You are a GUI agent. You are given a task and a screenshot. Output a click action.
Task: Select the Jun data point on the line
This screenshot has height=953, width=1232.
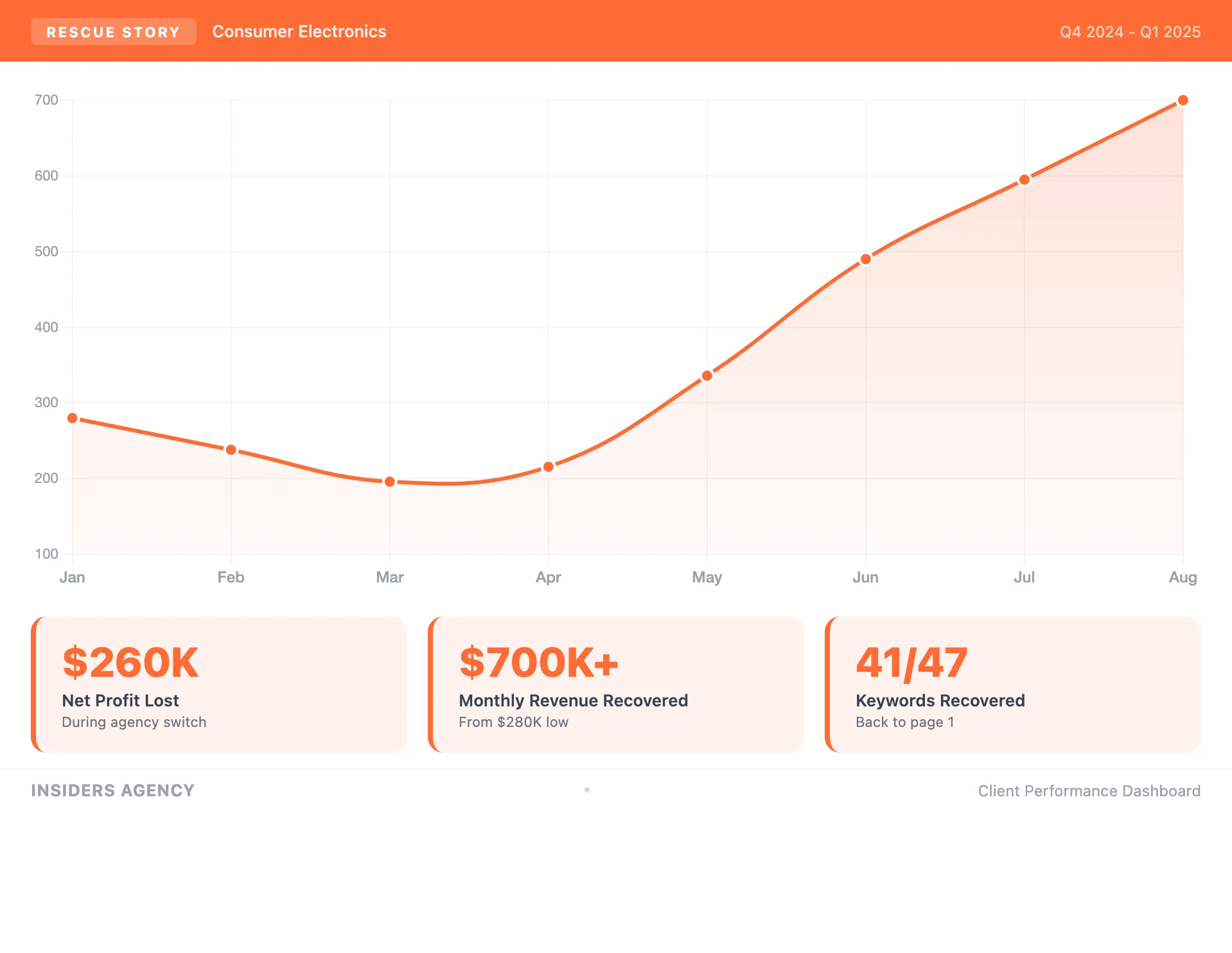[x=865, y=259]
